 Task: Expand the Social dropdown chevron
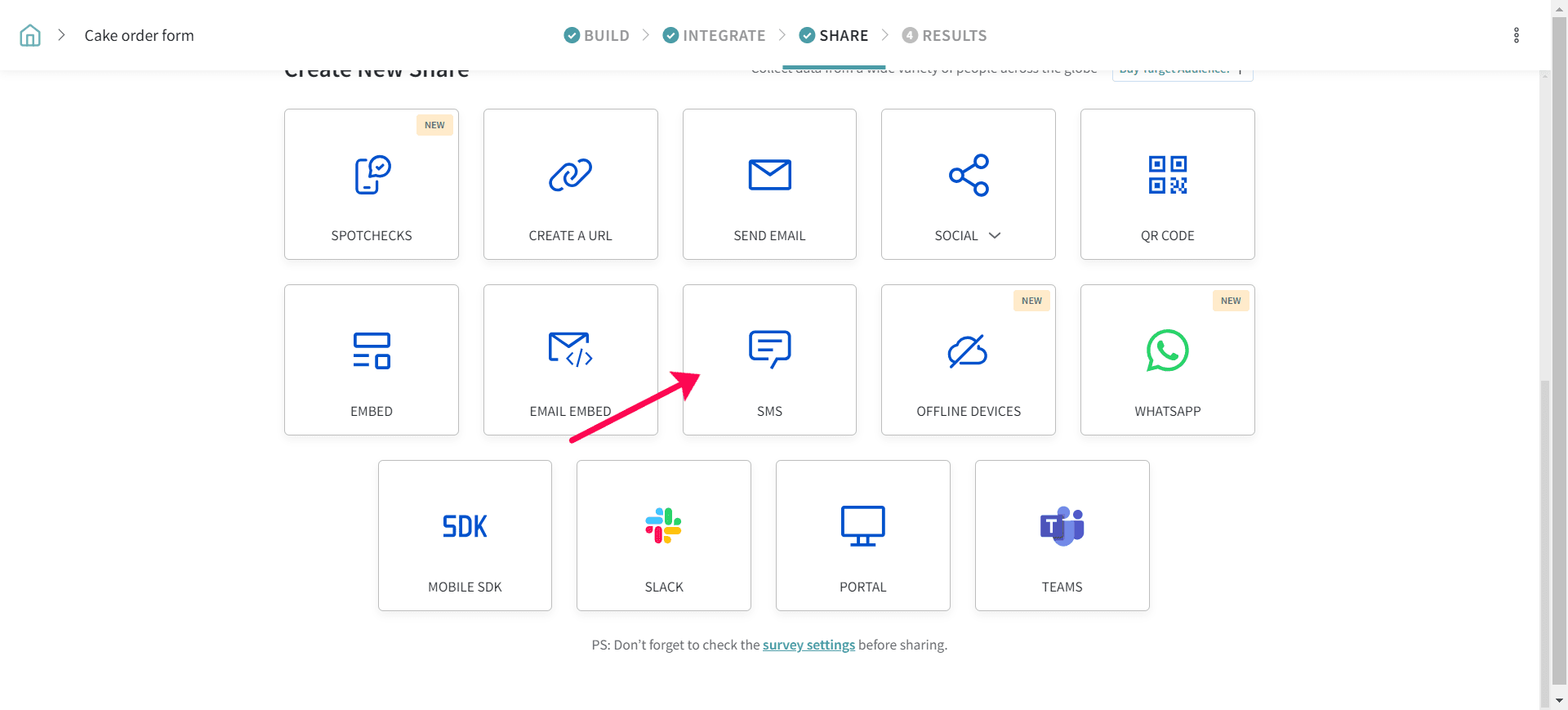[995, 235]
